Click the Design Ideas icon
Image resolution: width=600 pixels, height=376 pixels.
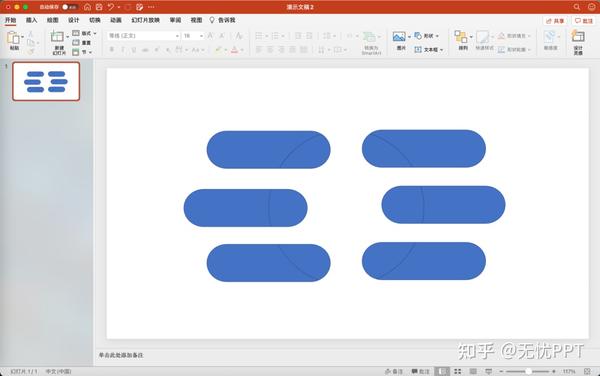[x=578, y=36]
